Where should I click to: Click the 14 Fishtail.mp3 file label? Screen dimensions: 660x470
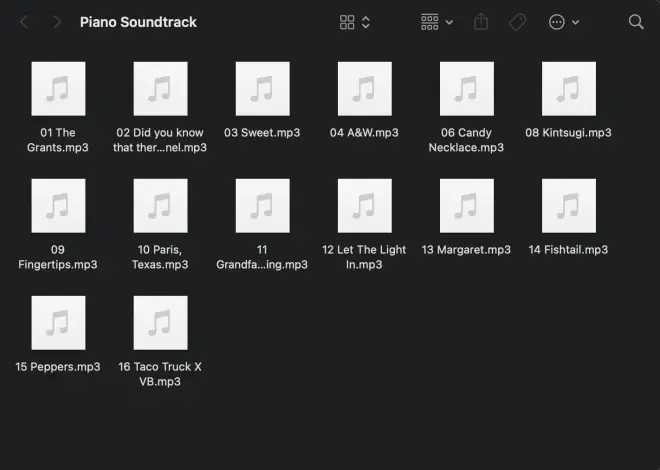click(x=568, y=250)
